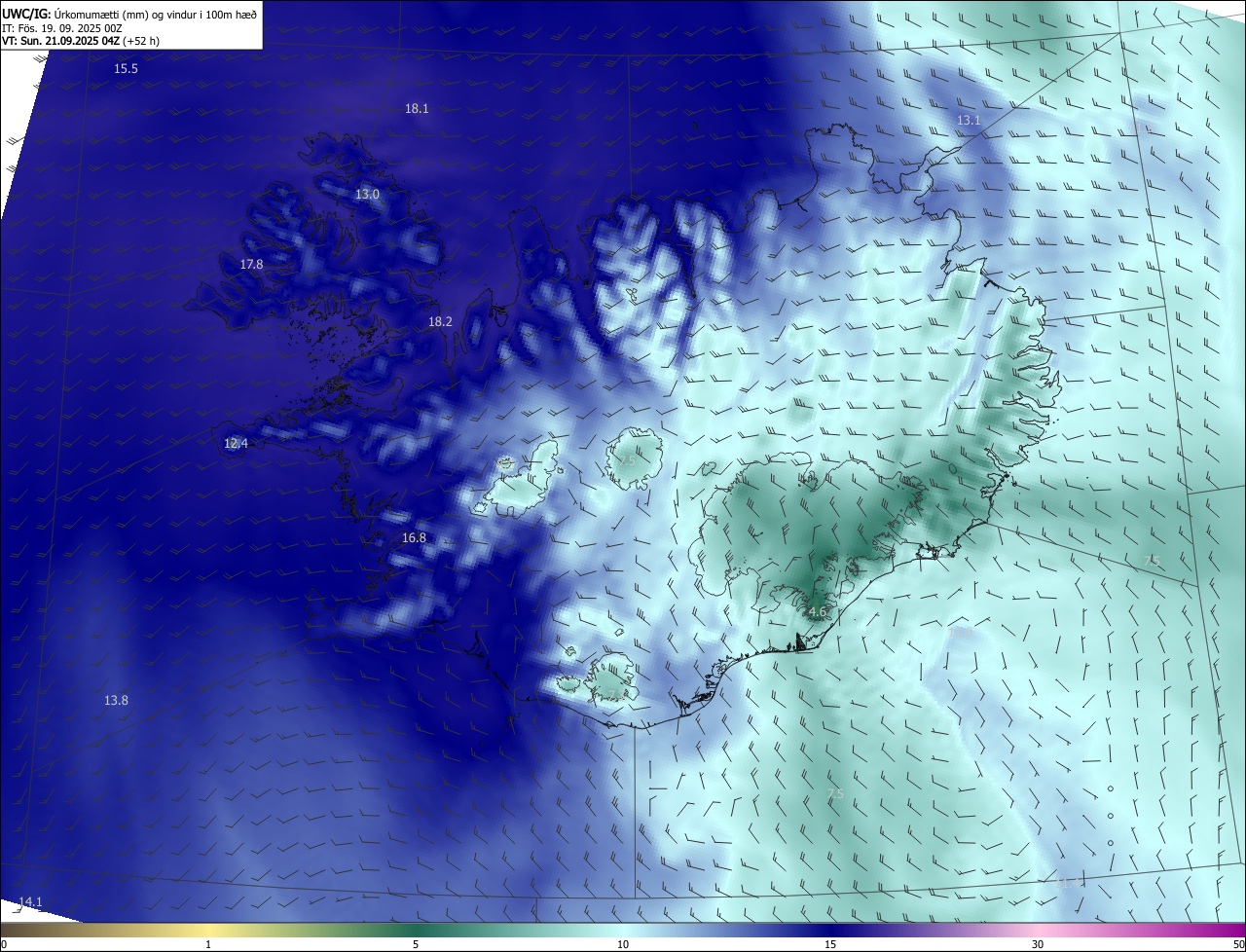Click the 17.8 value label
The image size is (1246, 952).
pyautogui.click(x=251, y=264)
